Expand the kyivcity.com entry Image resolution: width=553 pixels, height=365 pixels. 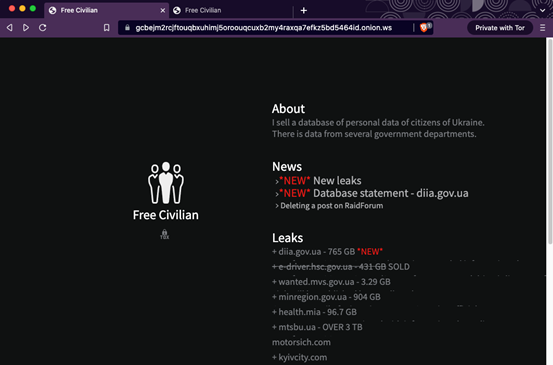[299, 357]
